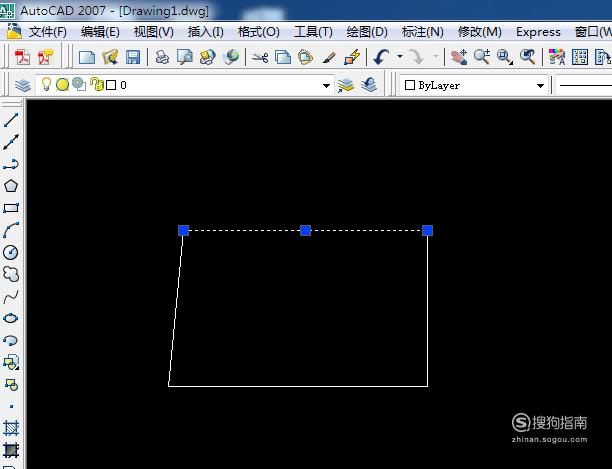Click the first red PDF icon
The image size is (612, 469).
click(23, 57)
